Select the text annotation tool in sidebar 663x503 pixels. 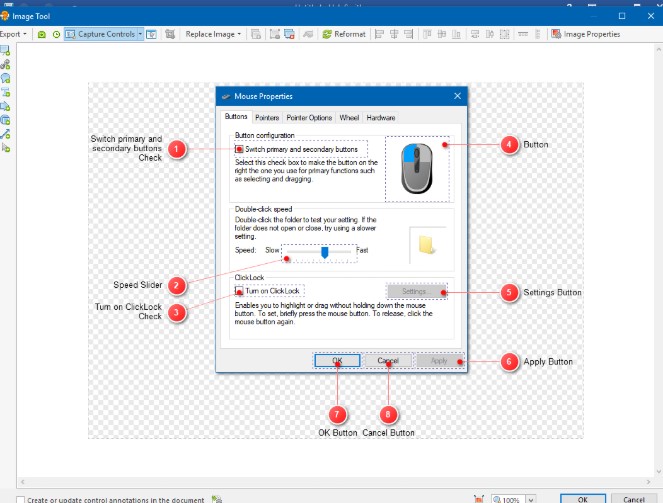6,91
